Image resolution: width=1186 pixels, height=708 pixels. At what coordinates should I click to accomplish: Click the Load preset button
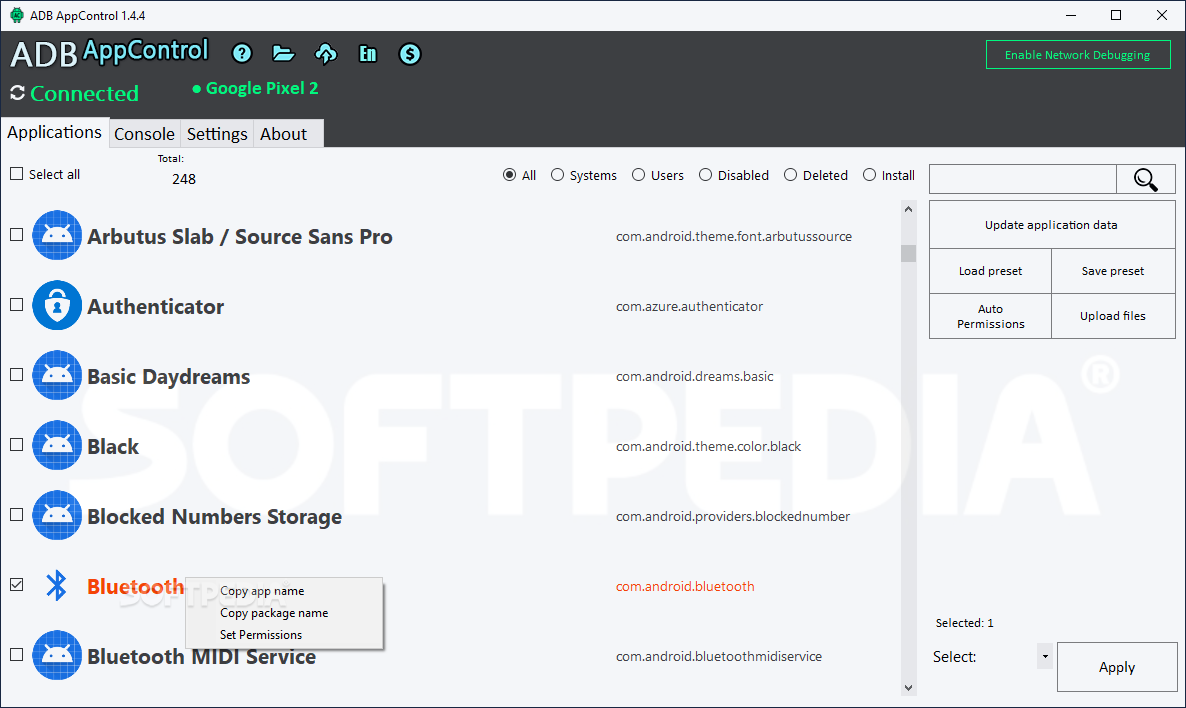990,271
